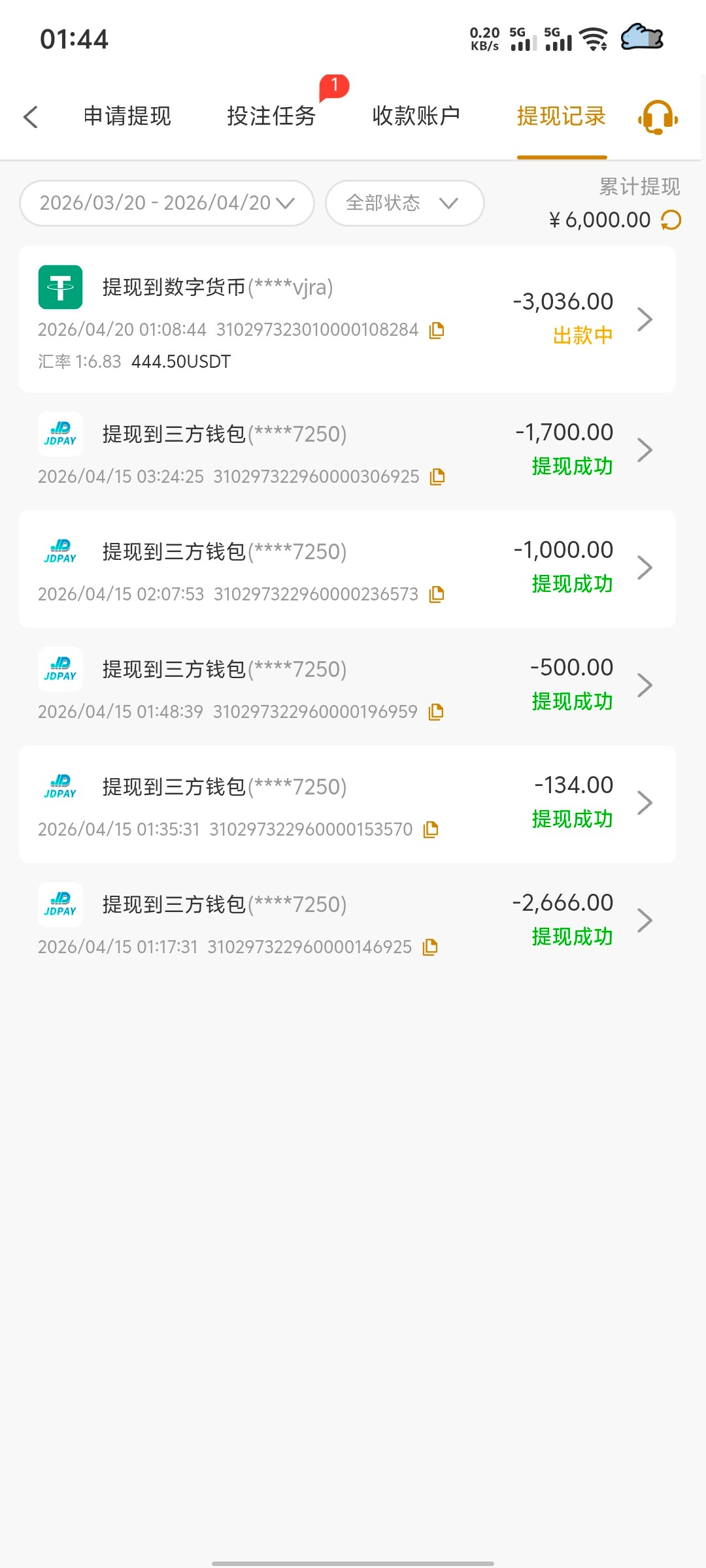Open the -500.00 withdrawal record
The image size is (706, 1568).
346,686
